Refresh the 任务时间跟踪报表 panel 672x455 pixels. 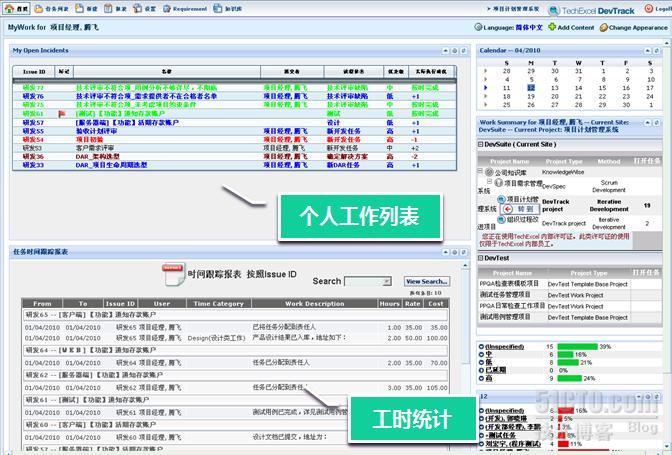pos(464,252)
